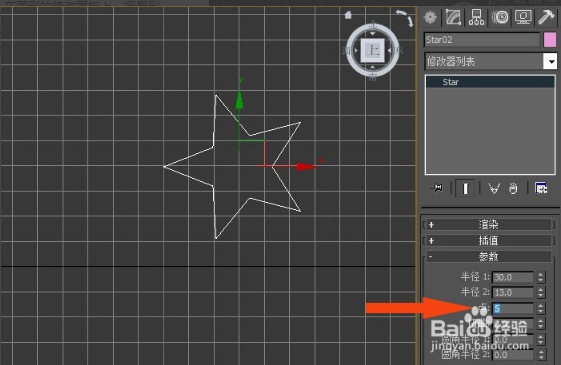Click the 圆角半径 1 spinner arrows
The image size is (561, 365).
[541, 339]
